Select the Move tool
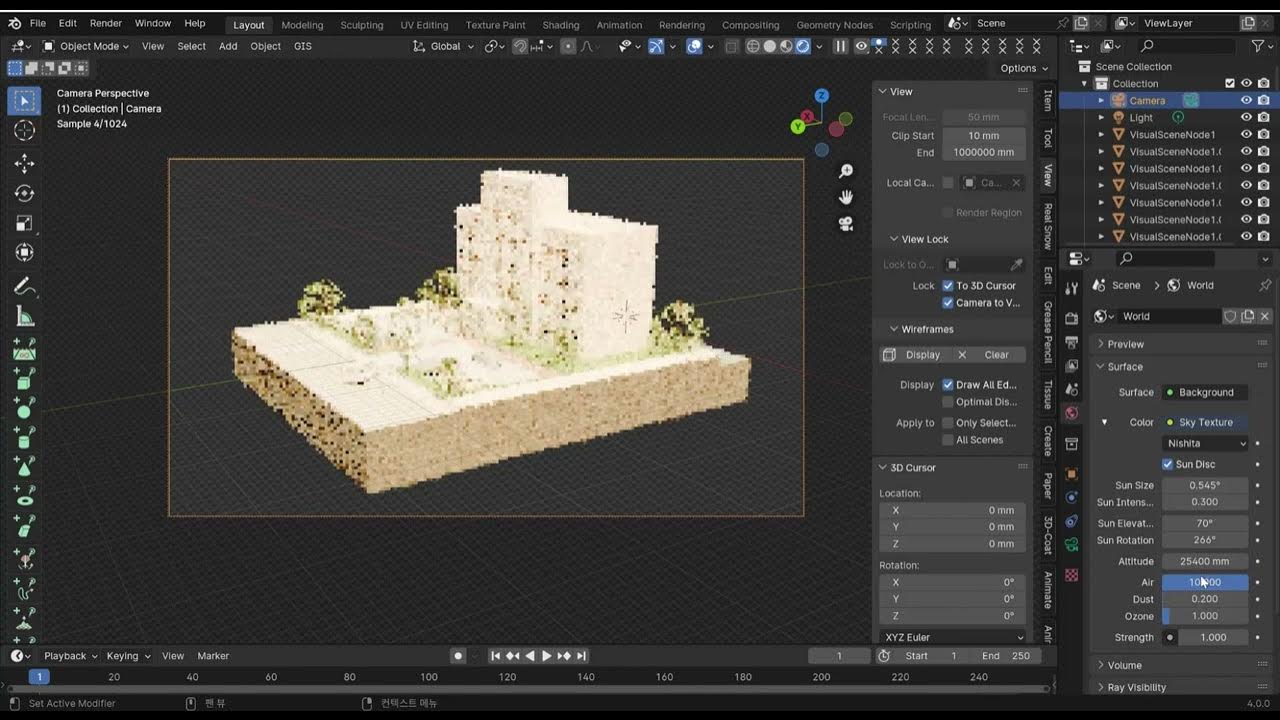This screenshot has width=1280, height=720. (x=24, y=164)
